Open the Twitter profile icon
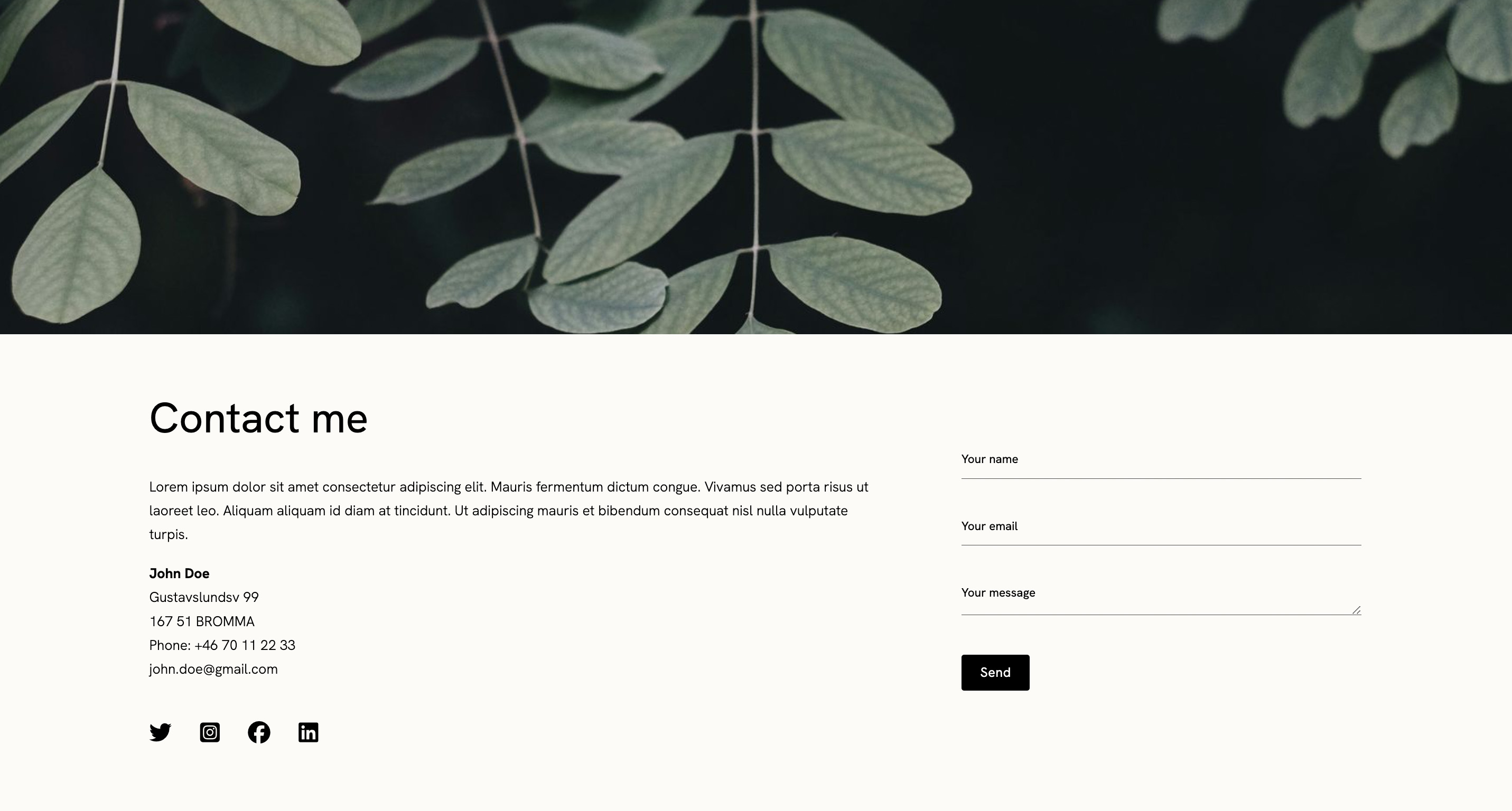This screenshot has width=1512, height=811. tap(160, 732)
